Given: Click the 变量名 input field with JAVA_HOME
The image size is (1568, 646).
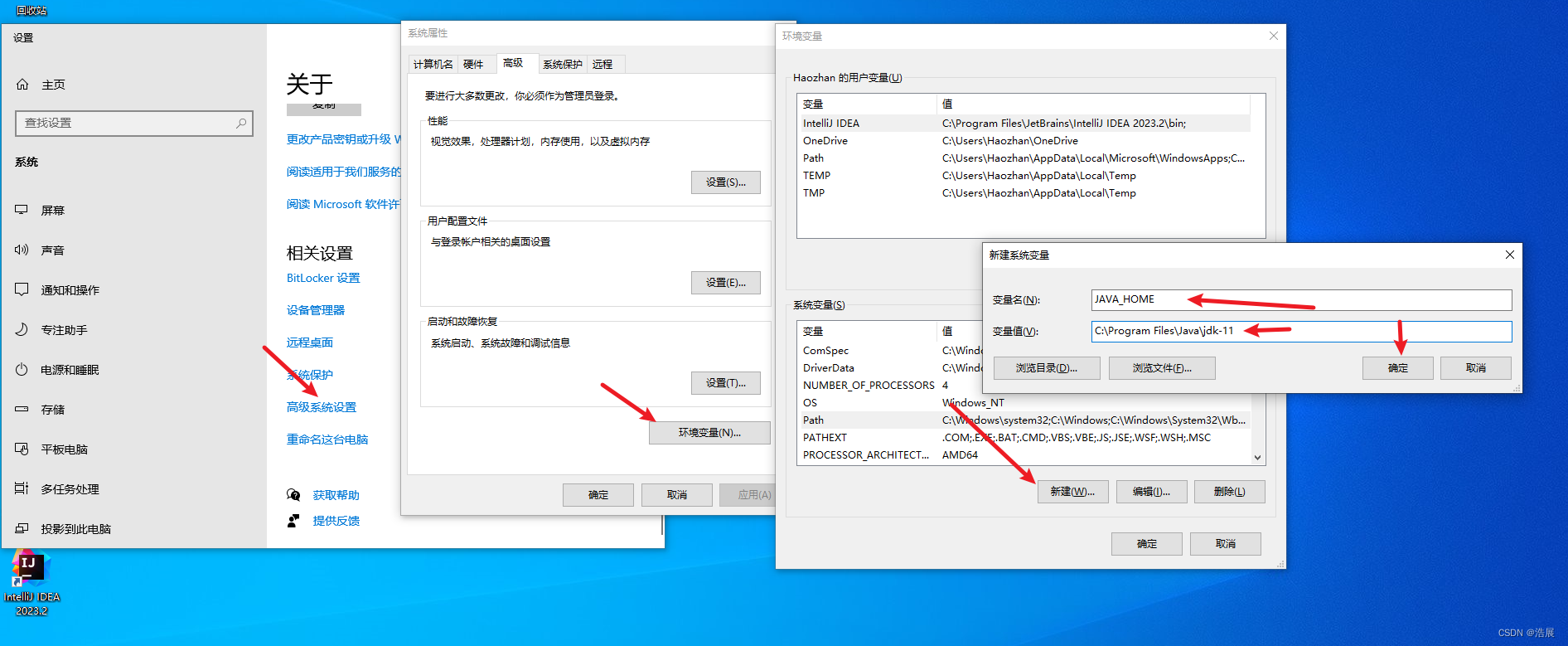Looking at the screenshot, I should click(x=1301, y=299).
